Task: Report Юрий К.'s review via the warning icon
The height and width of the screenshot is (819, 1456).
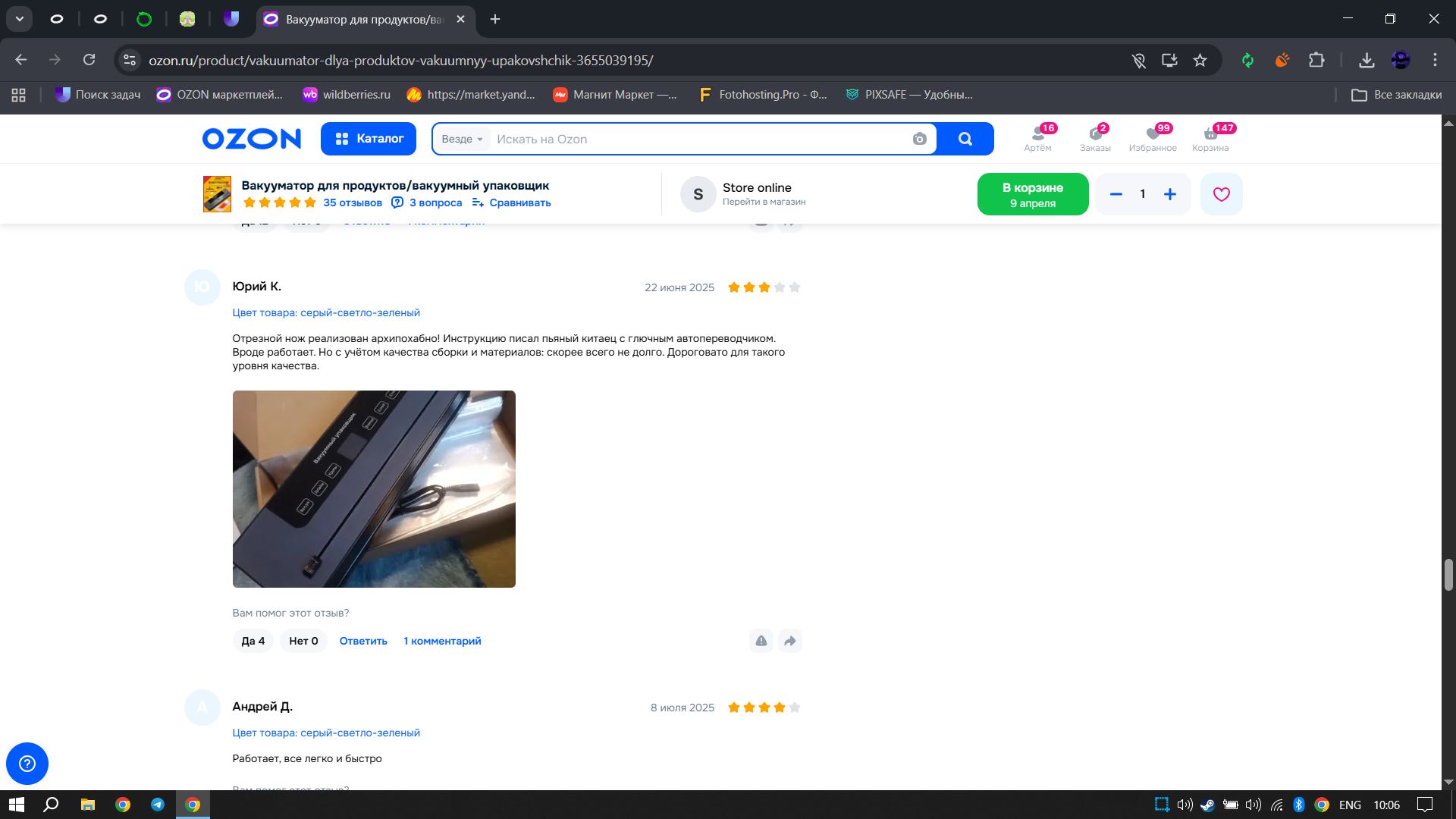Action: pyautogui.click(x=761, y=641)
